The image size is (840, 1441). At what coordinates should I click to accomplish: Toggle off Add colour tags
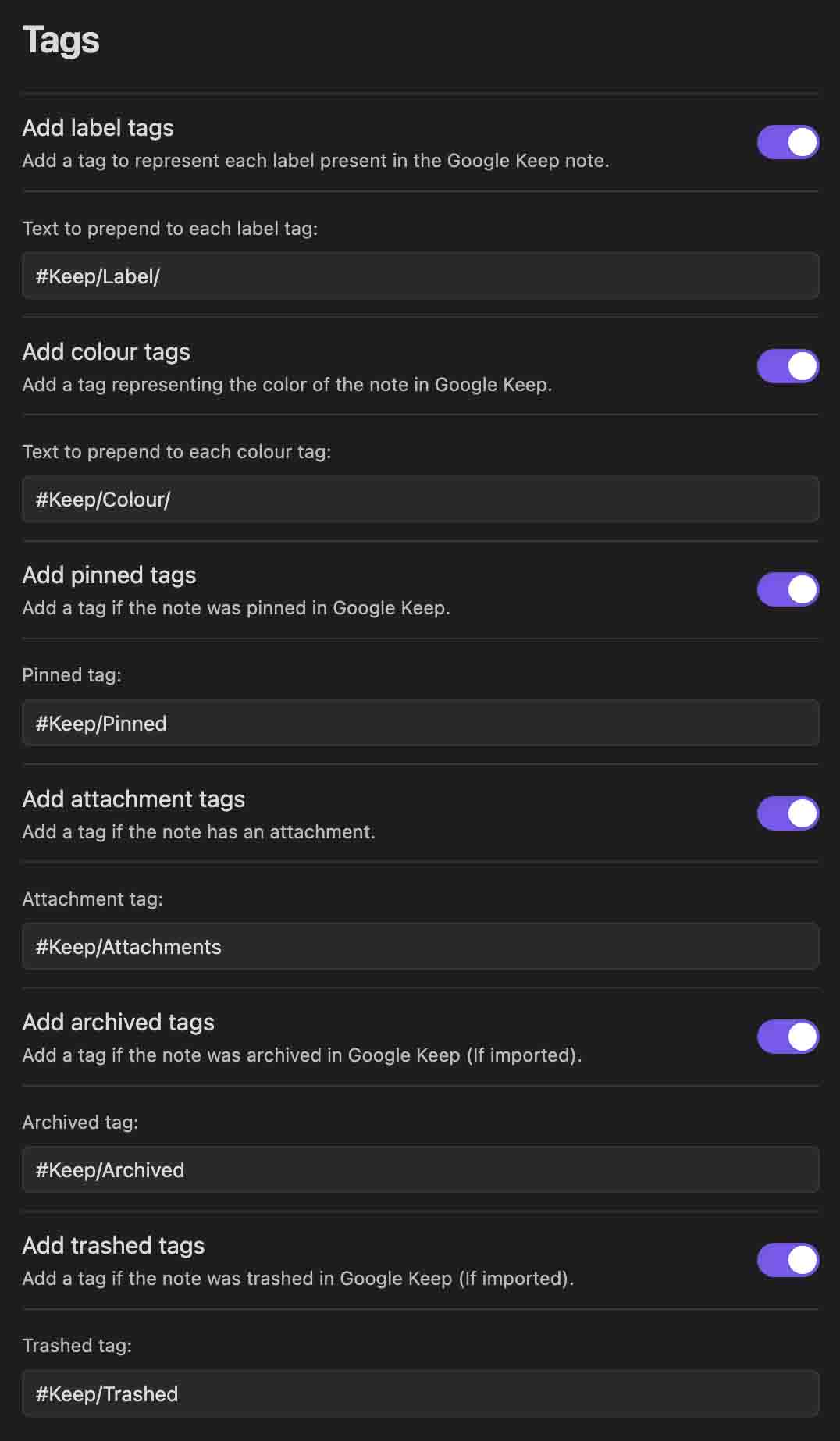(x=788, y=366)
